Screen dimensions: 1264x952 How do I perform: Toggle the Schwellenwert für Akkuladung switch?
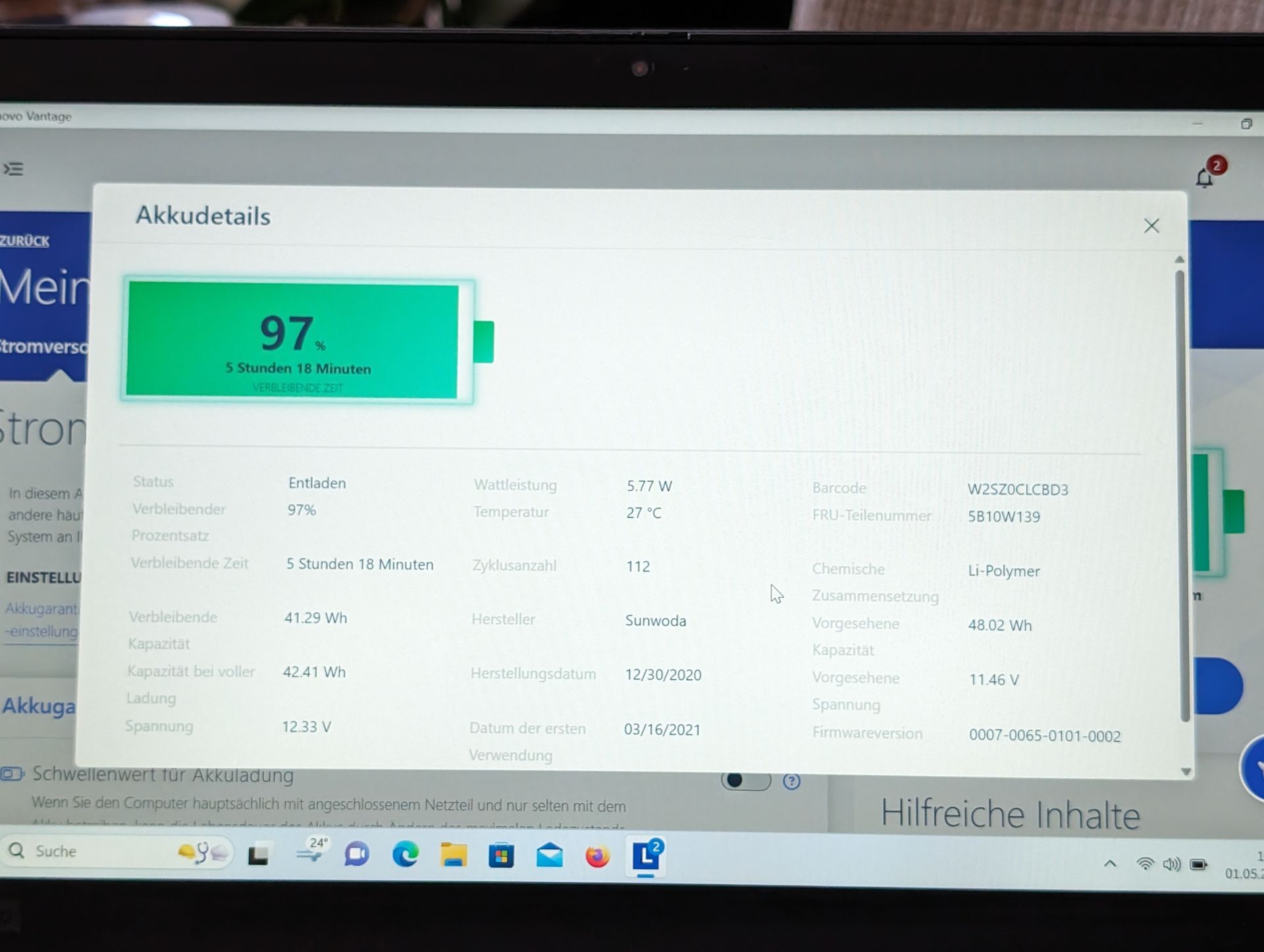click(745, 781)
